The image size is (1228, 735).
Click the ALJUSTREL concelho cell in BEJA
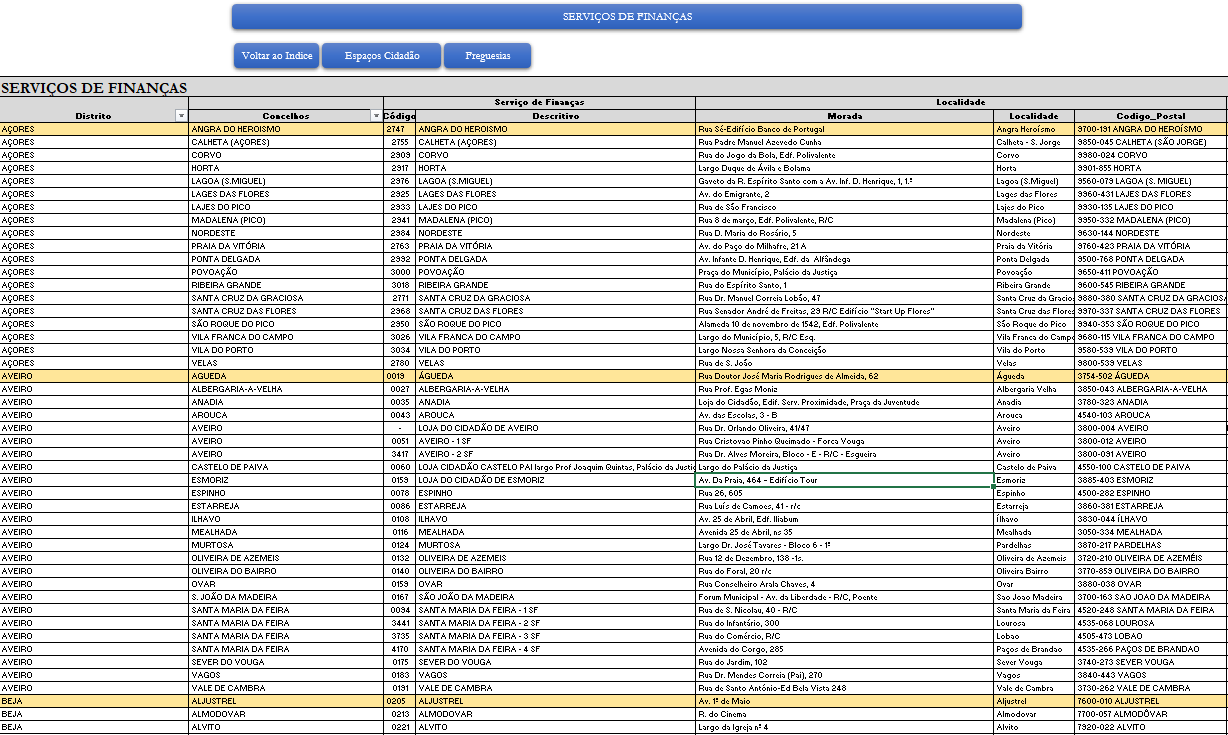pyautogui.click(x=285, y=701)
